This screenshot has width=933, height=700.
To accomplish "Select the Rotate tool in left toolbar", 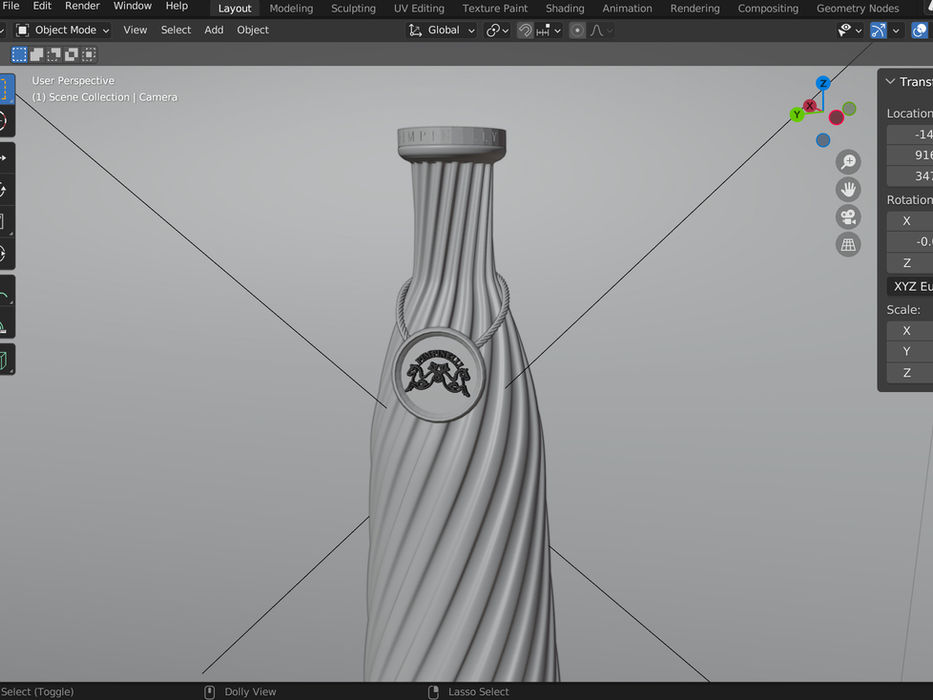I will 5,190.
